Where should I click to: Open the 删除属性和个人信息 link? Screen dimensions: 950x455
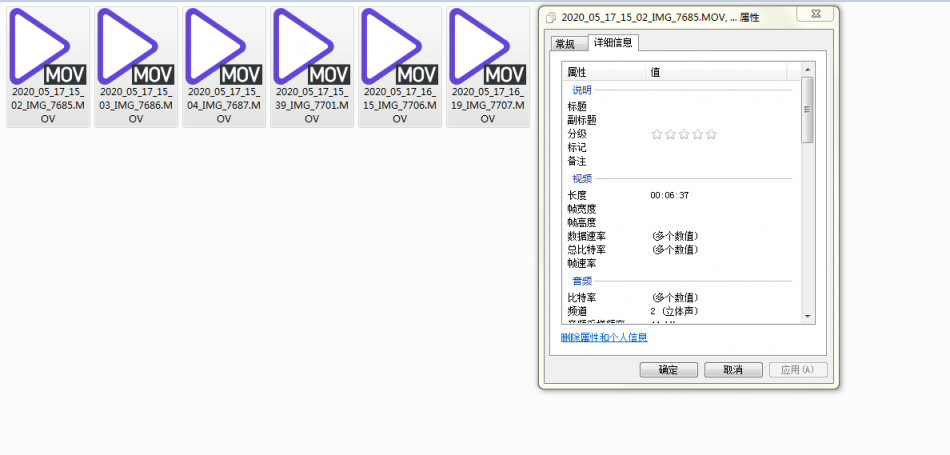604,338
